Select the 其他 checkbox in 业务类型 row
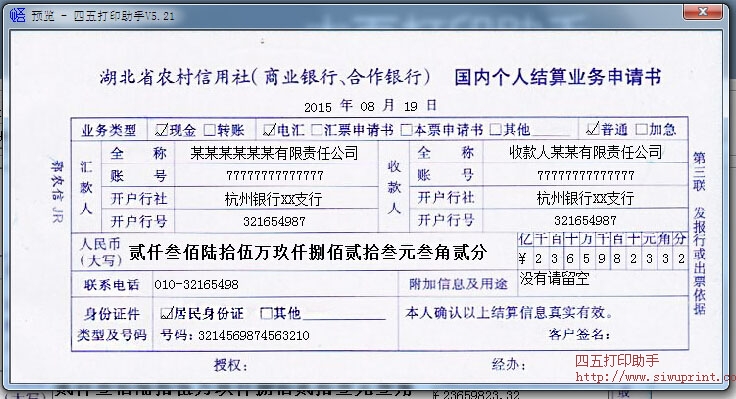The image size is (736, 399). click(495, 129)
